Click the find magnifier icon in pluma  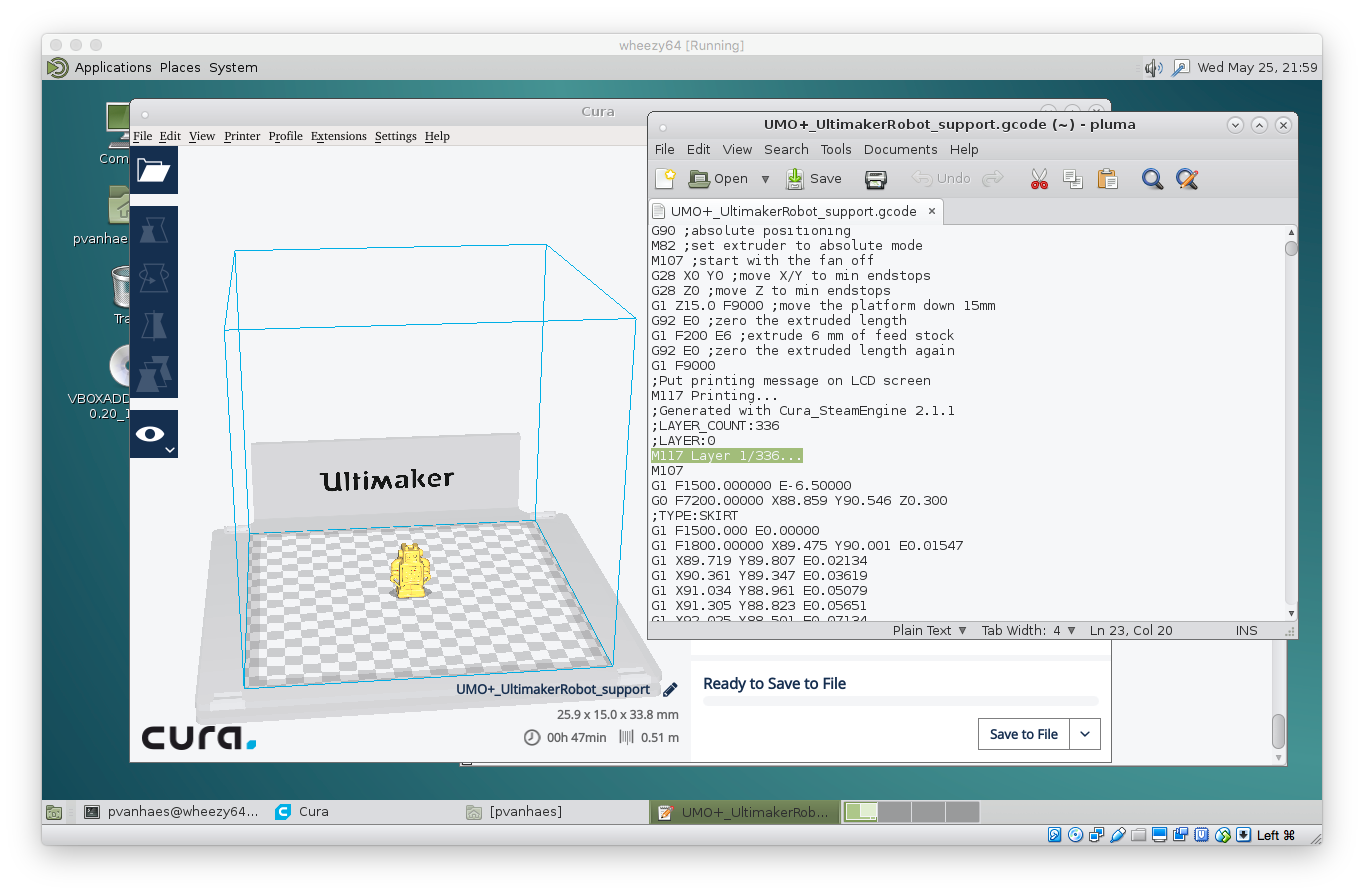pyautogui.click(x=1152, y=179)
